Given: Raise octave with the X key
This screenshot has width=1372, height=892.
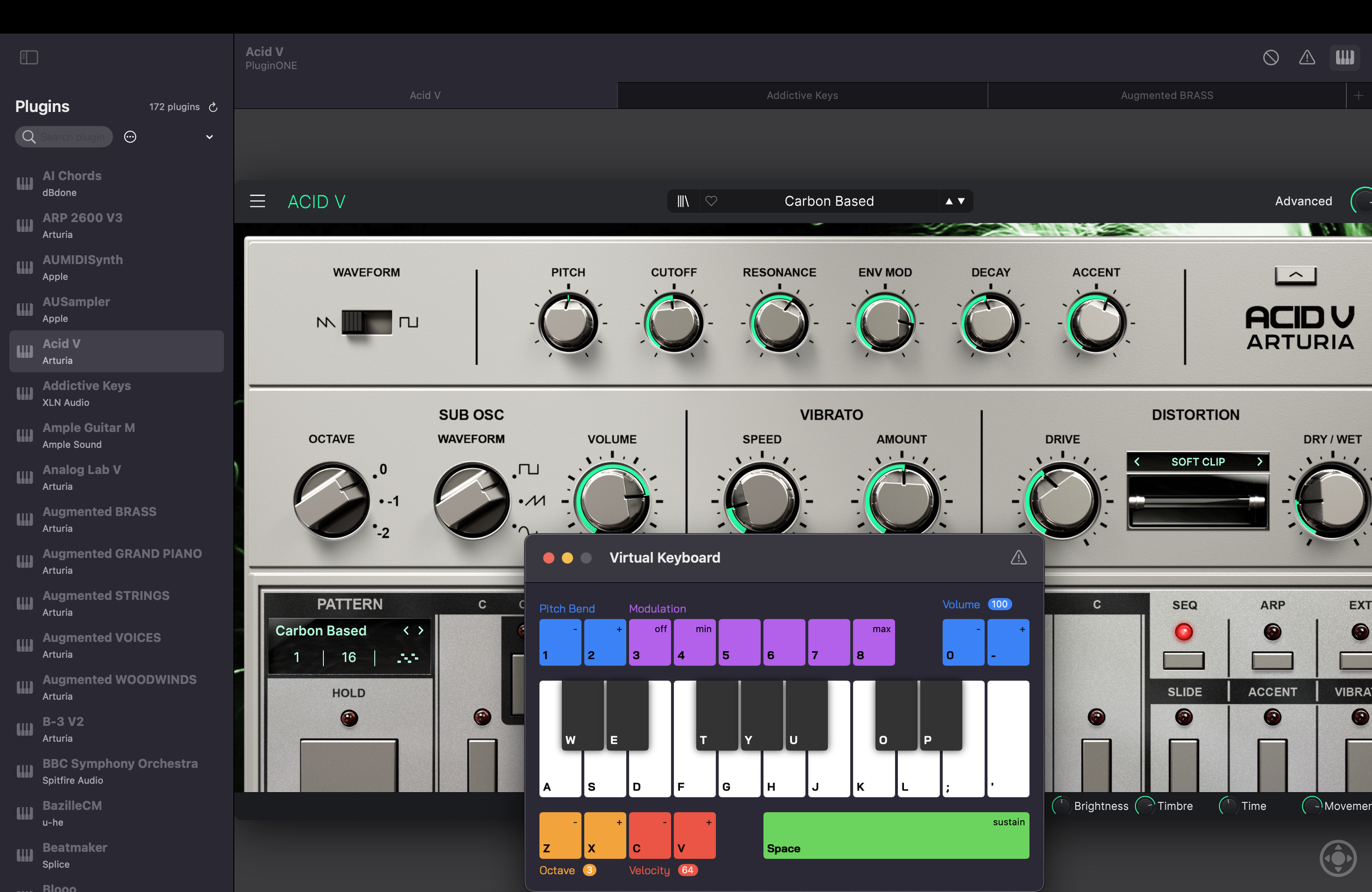Looking at the screenshot, I should pos(605,835).
